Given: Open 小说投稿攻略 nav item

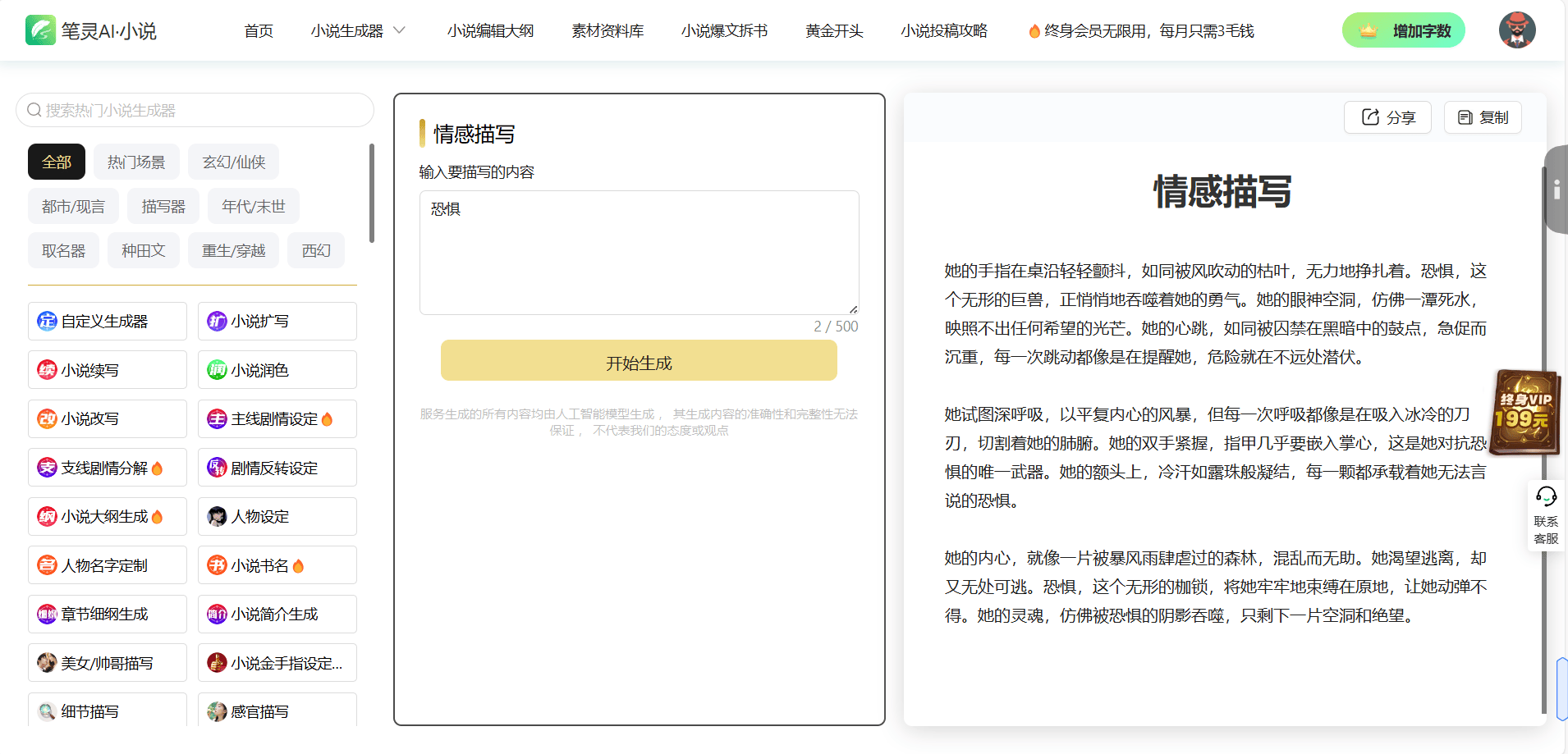Looking at the screenshot, I should pyautogui.click(x=944, y=30).
